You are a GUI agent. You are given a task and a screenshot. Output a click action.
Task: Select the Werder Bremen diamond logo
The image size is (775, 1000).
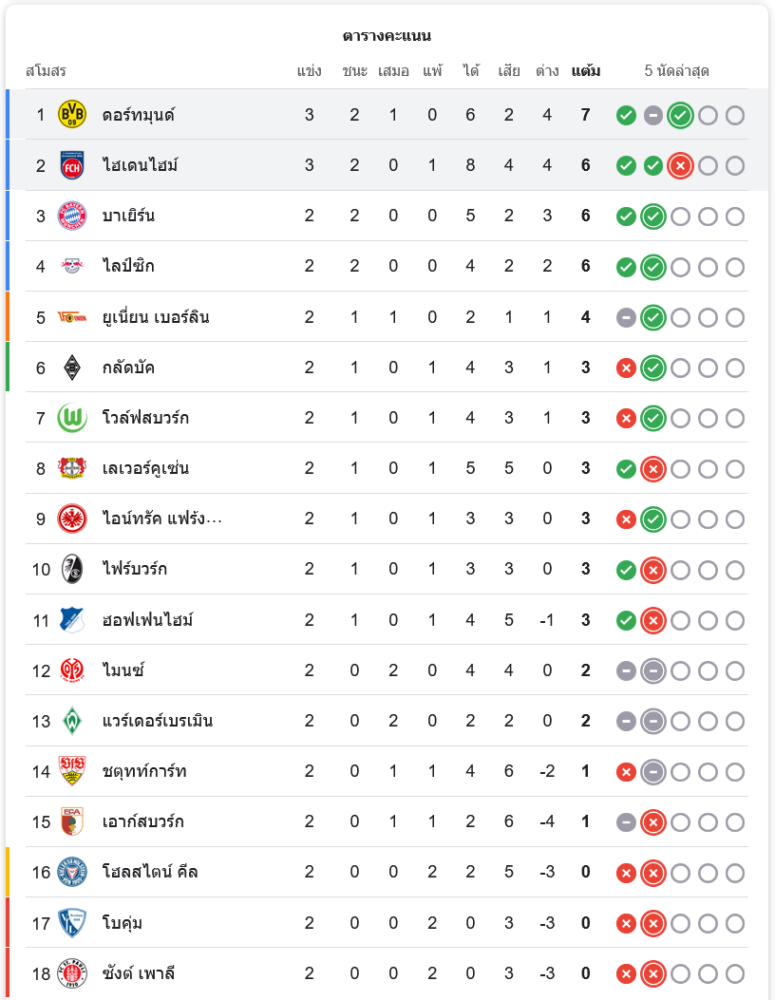pos(72,721)
